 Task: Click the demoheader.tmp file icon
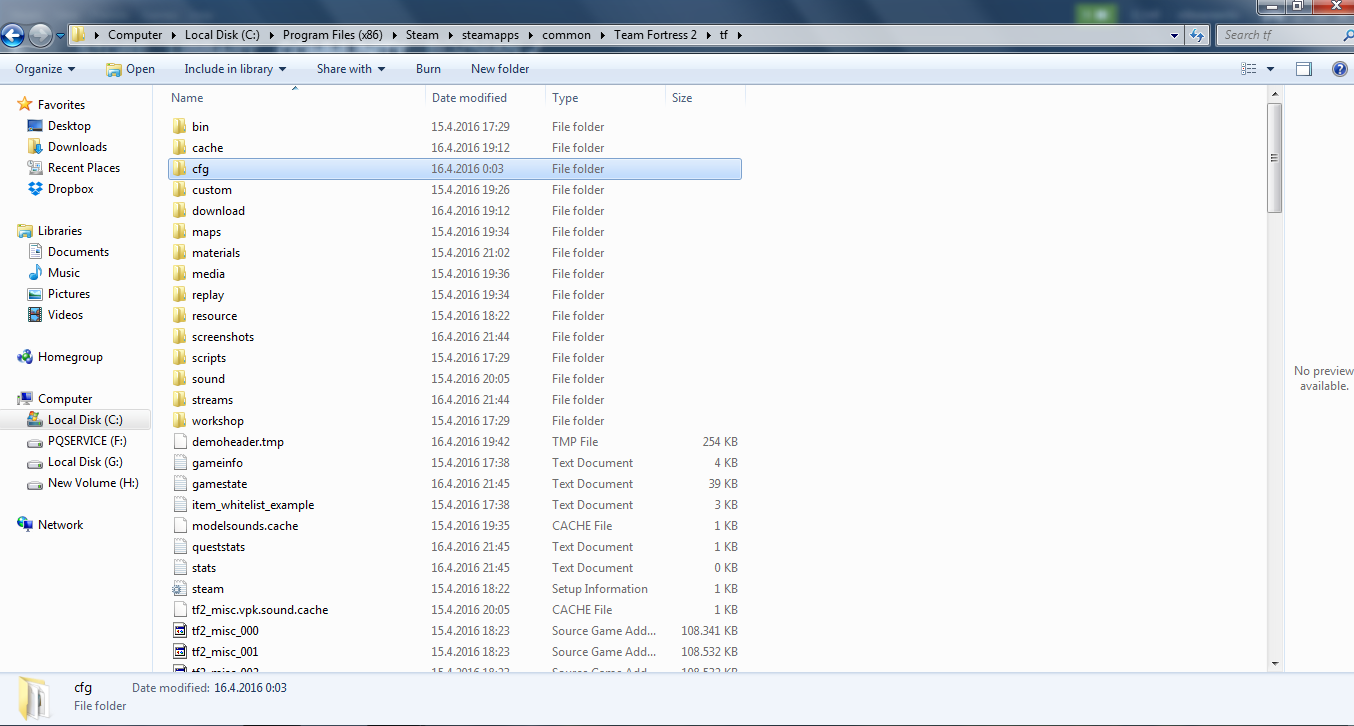pyautogui.click(x=179, y=442)
